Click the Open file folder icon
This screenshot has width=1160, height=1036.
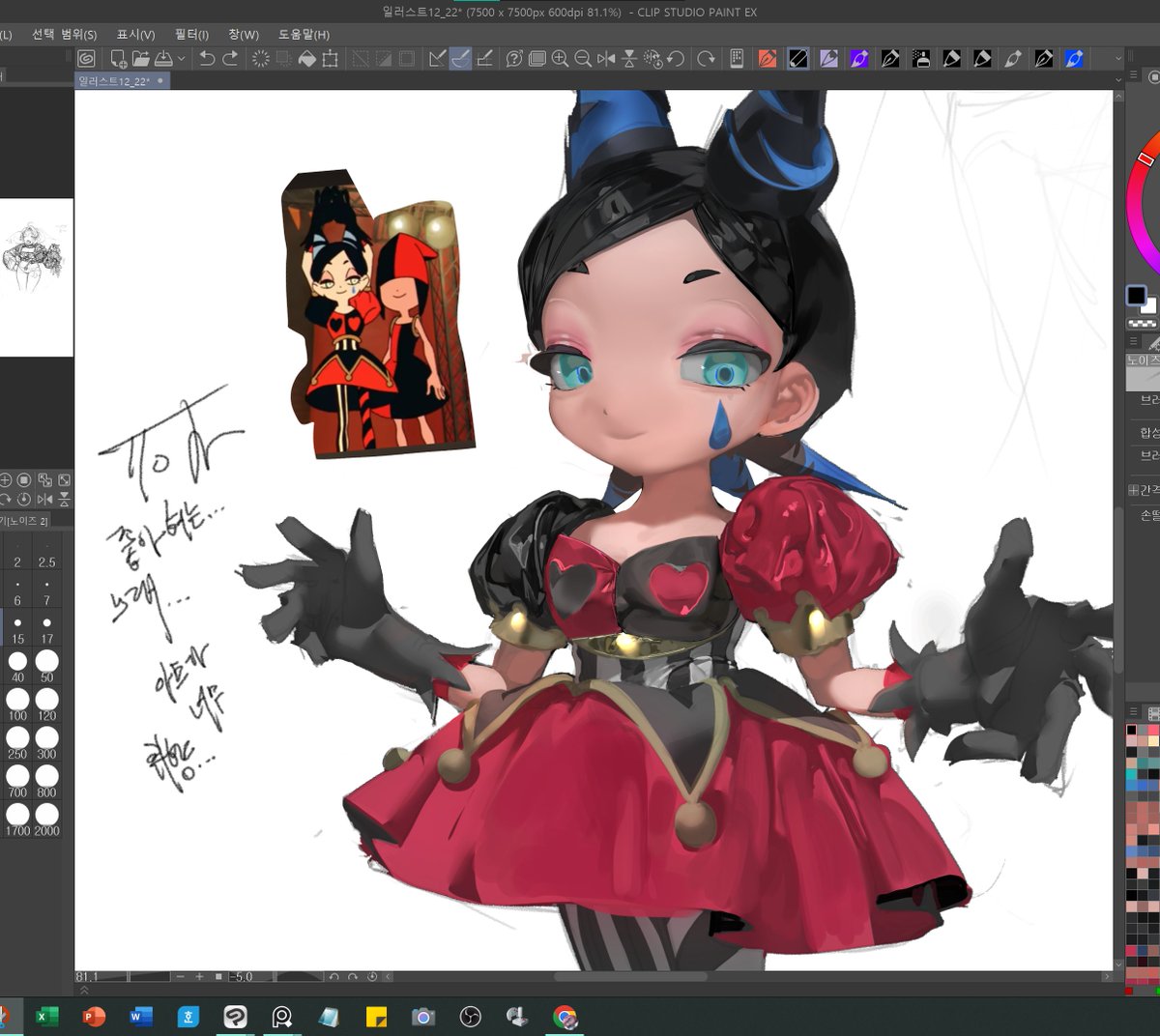point(141,59)
